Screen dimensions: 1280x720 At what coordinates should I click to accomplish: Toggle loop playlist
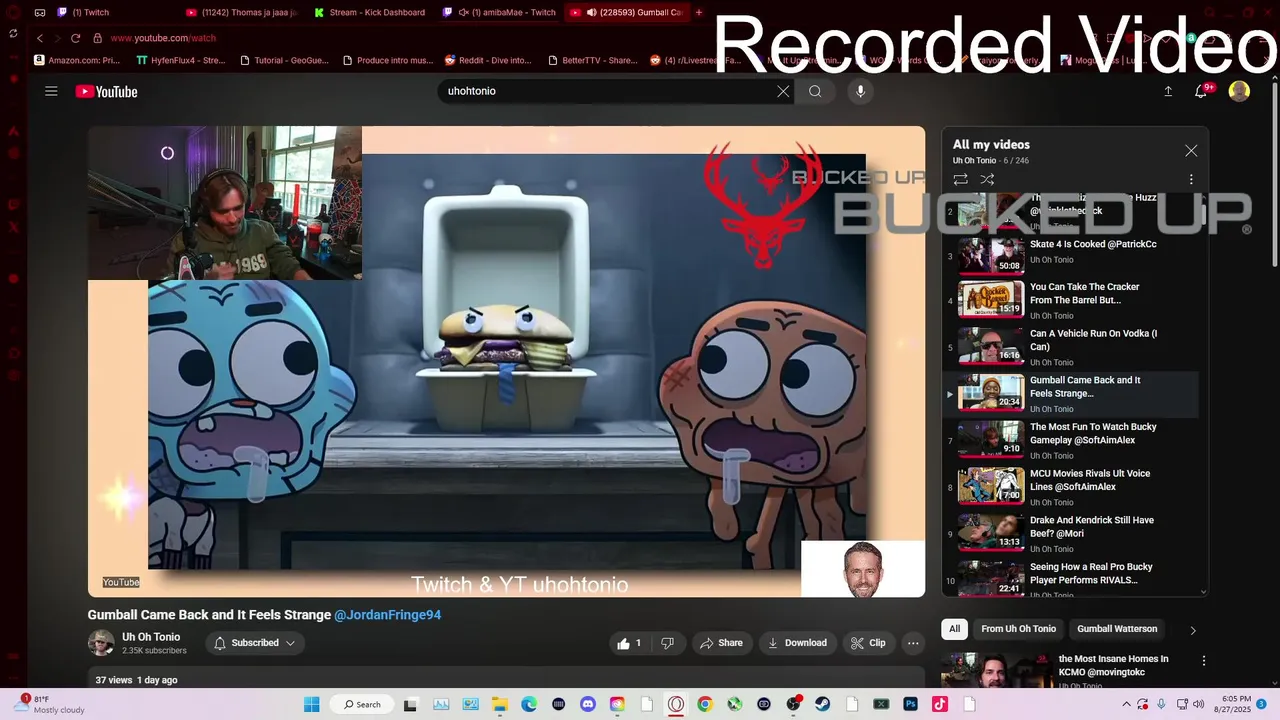[960, 180]
